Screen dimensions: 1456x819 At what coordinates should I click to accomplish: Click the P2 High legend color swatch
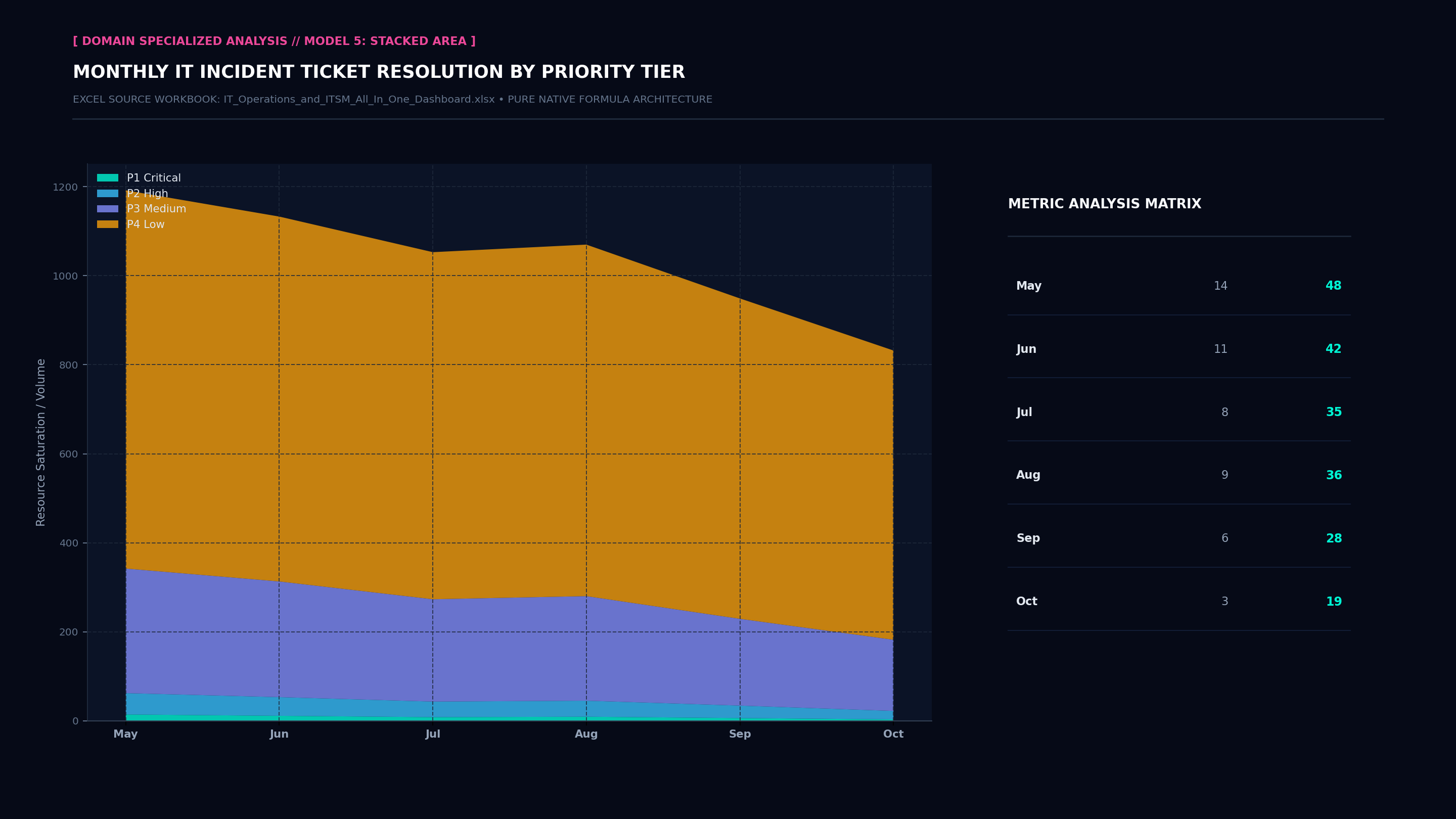click(107, 193)
